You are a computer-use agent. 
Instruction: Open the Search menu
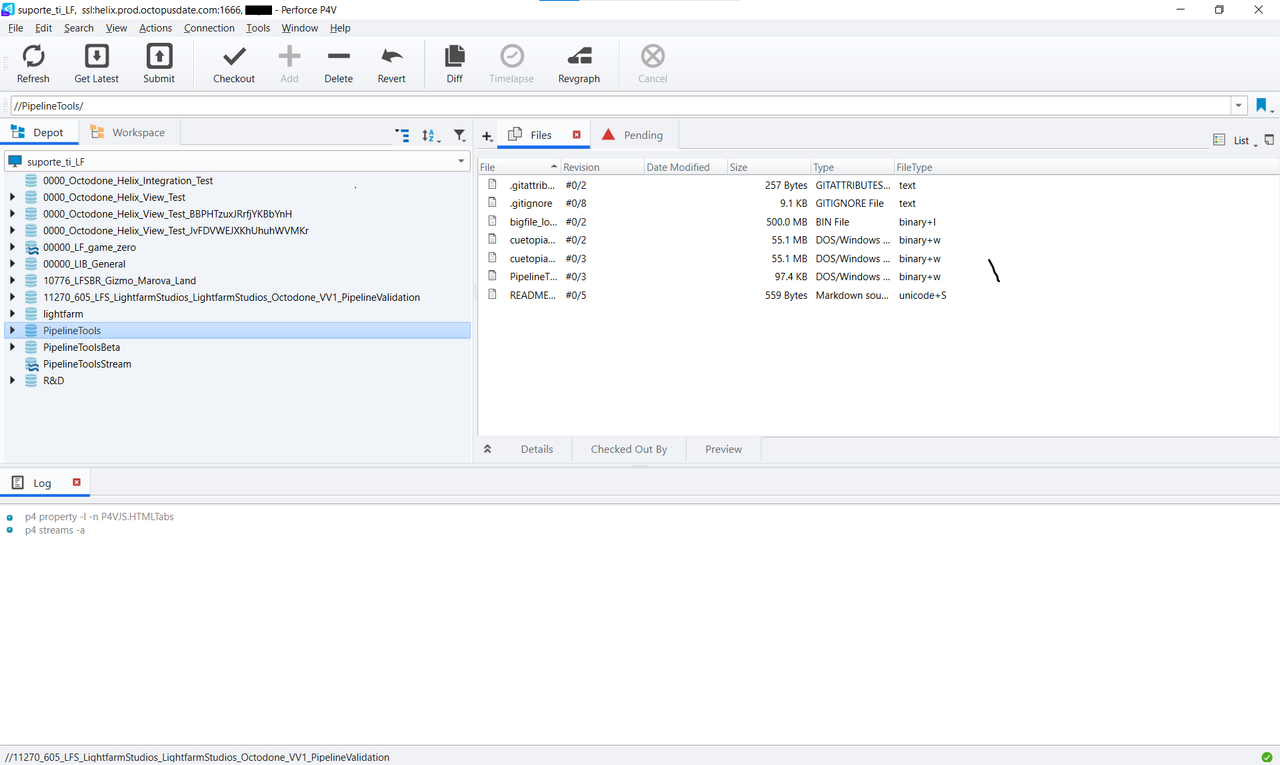tap(79, 28)
